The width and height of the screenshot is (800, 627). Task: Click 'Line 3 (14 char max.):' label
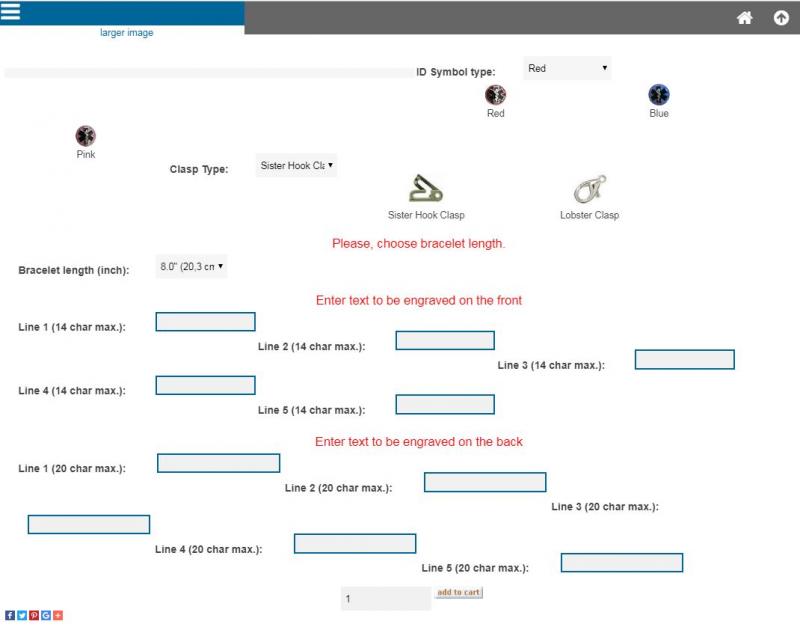[551, 365]
